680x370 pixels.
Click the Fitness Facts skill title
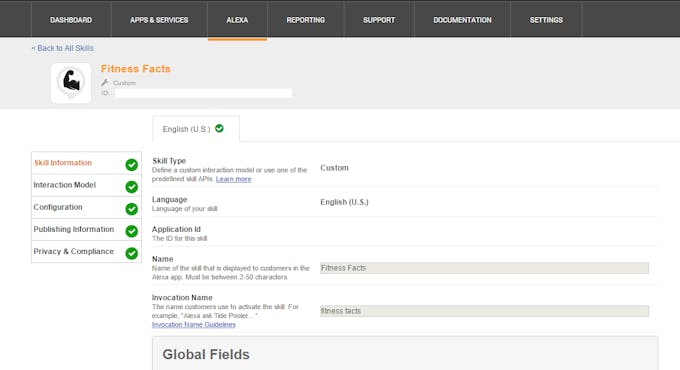click(136, 69)
